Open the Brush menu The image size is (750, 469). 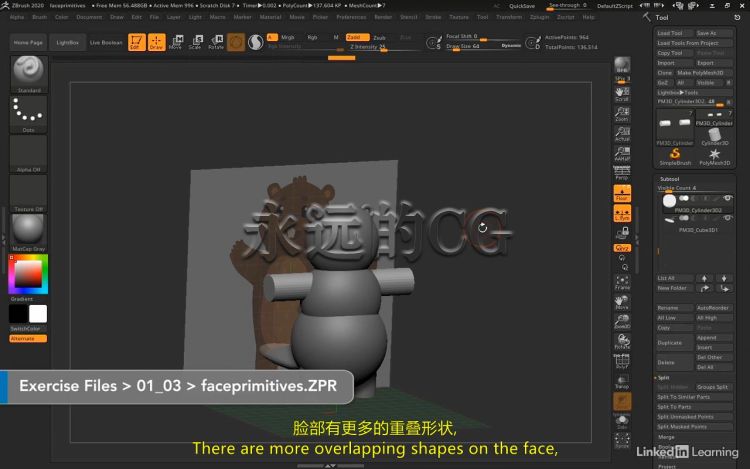[x=40, y=17]
